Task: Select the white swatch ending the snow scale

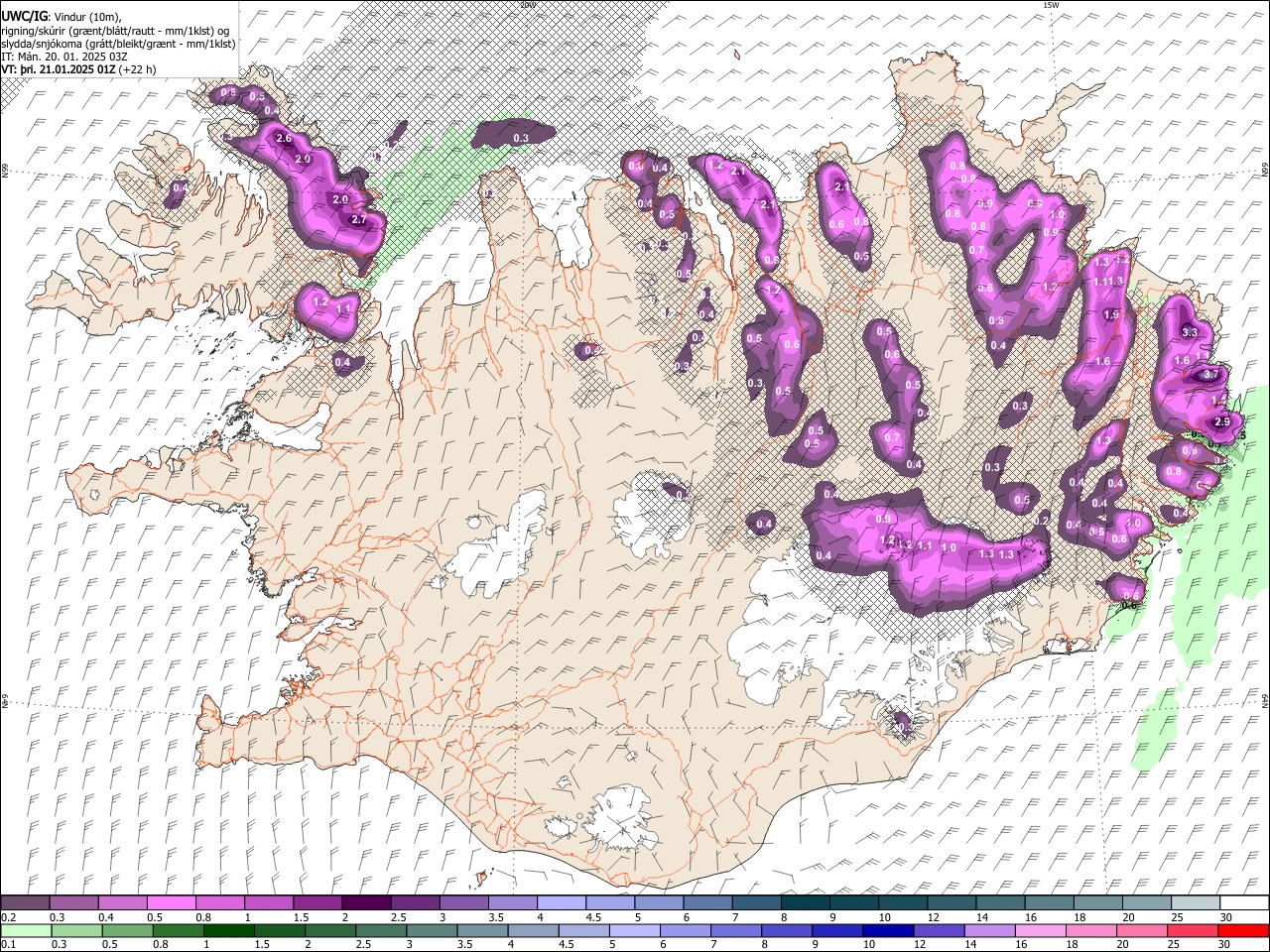Action: [x=1244, y=902]
